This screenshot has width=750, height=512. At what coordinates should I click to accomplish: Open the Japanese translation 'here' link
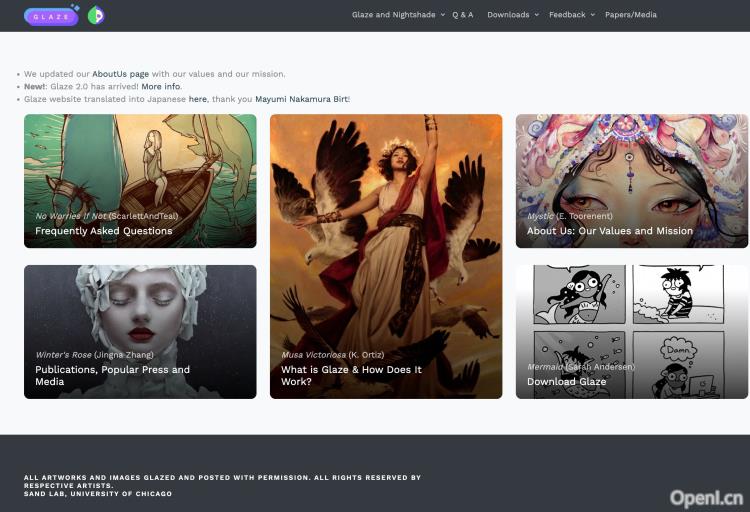197,100
